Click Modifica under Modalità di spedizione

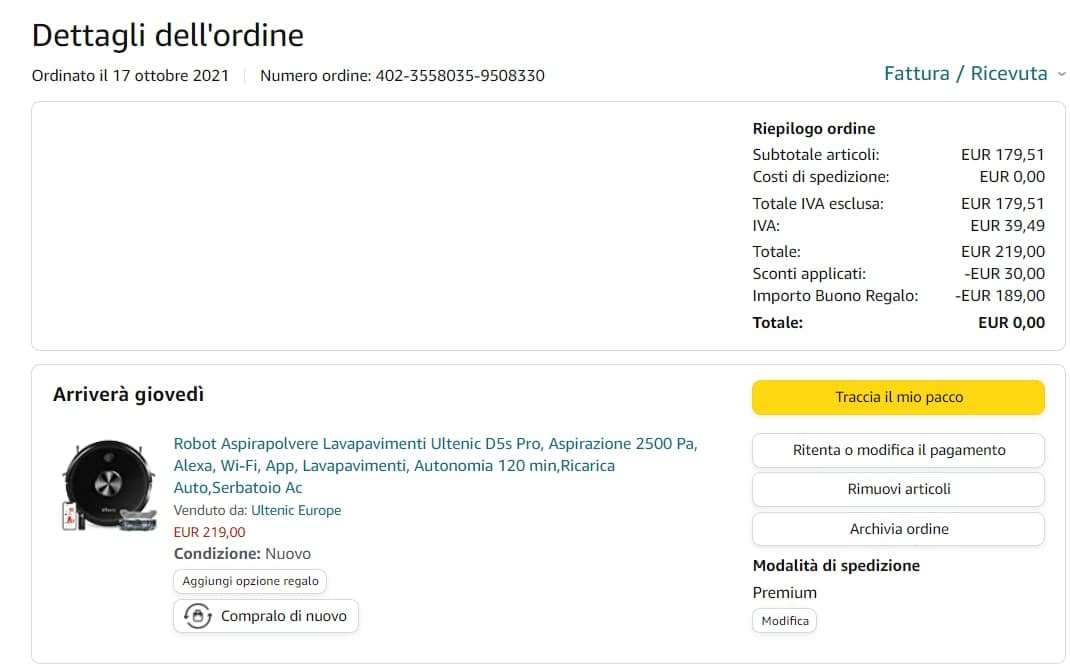tap(785, 621)
